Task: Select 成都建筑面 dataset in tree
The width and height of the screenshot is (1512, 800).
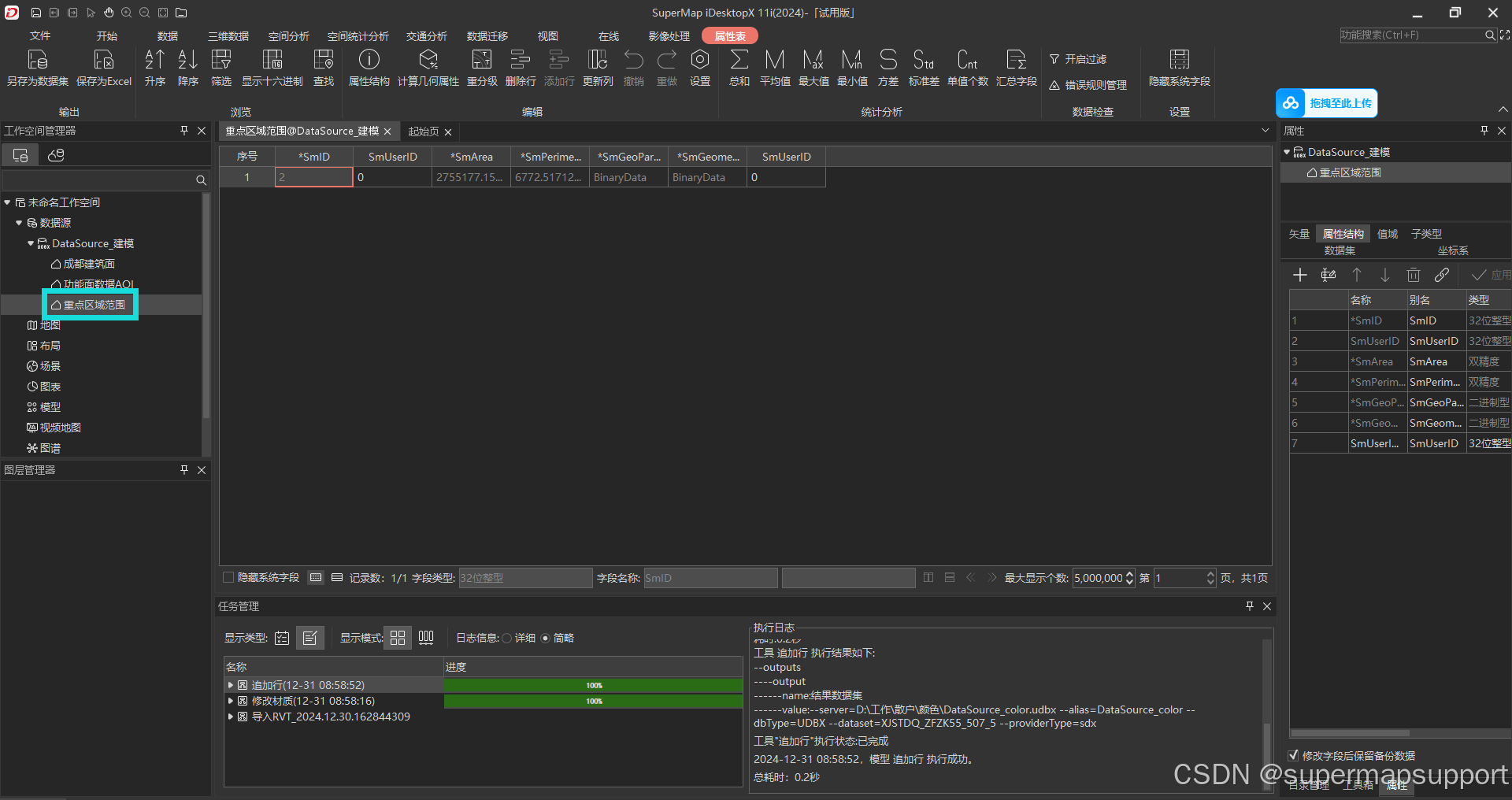Action: click(x=88, y=264)
